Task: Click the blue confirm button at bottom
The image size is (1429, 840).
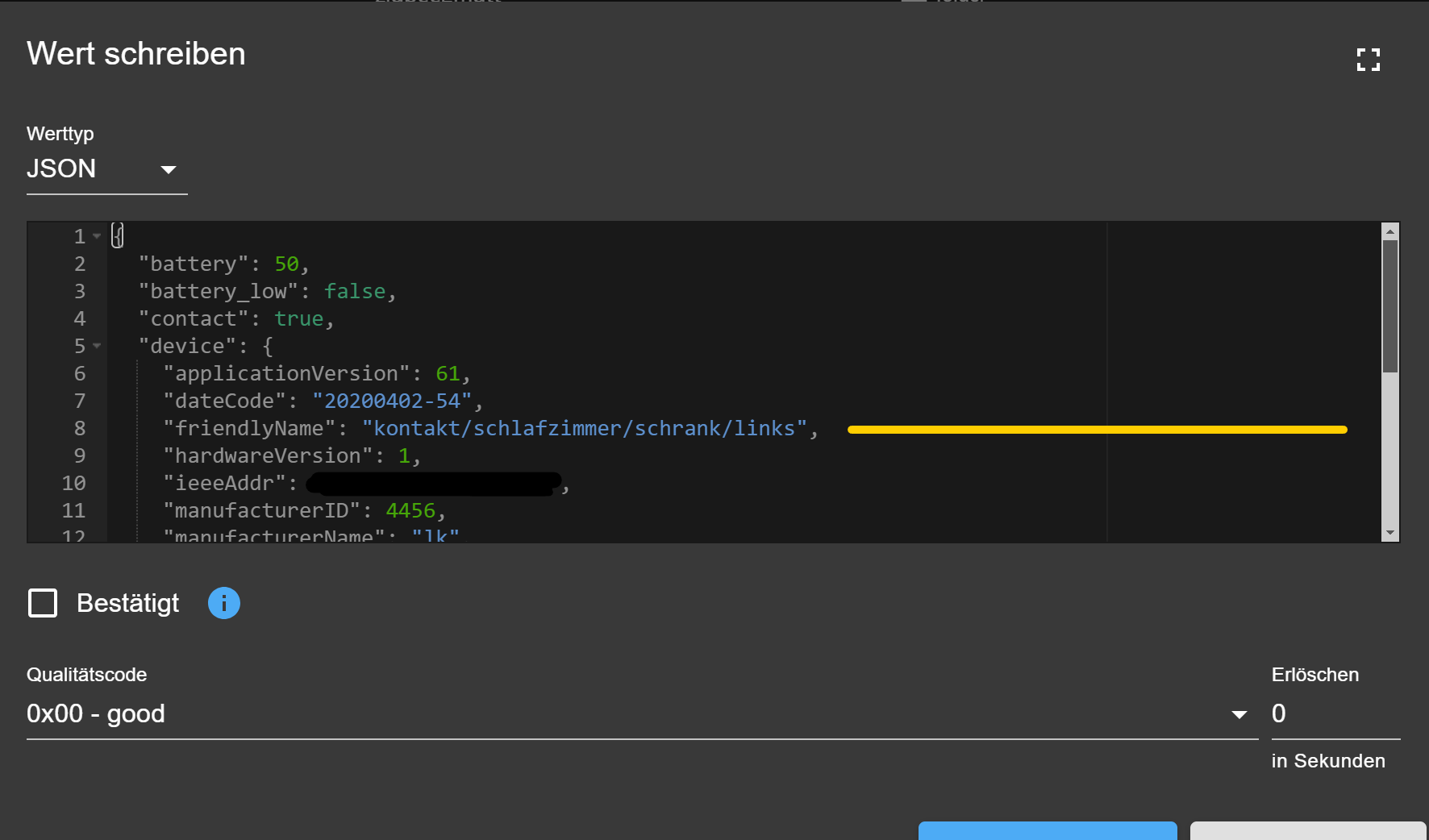Action: coord(1048,830)
